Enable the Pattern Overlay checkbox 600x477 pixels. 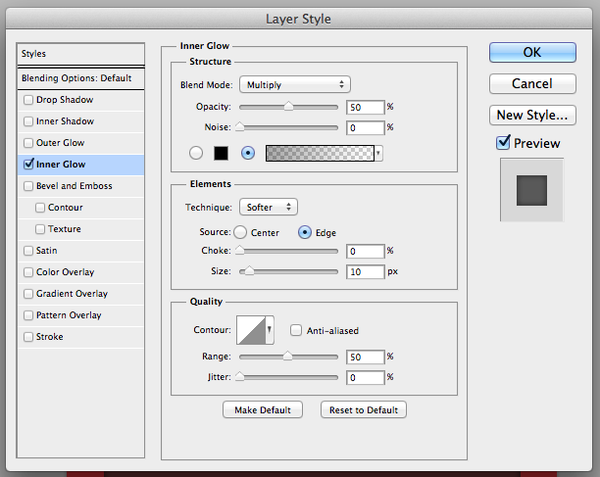28,315
